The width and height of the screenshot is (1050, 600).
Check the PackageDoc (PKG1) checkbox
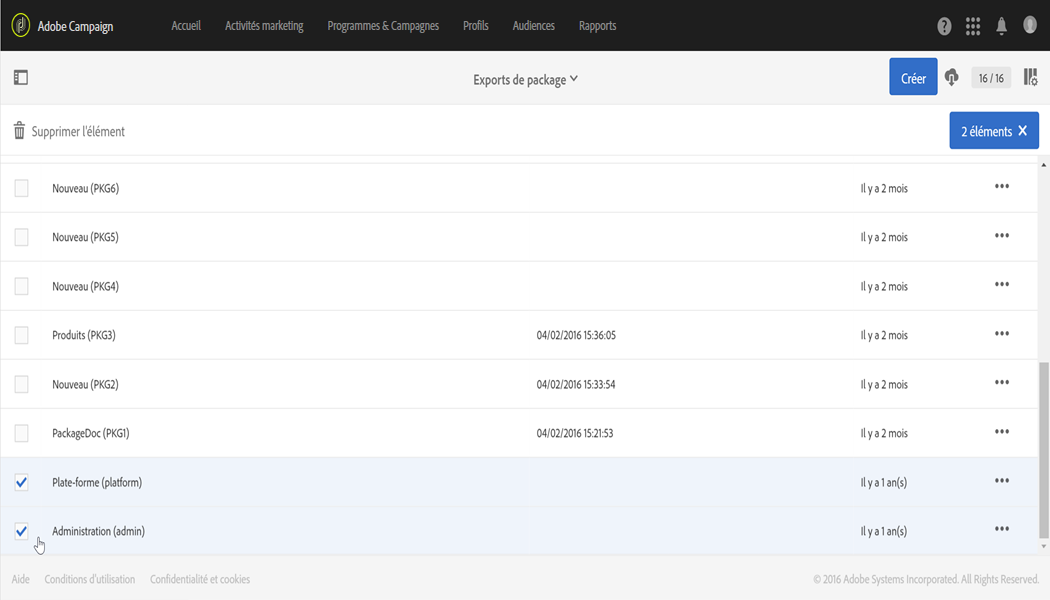(x=21, y=433)
